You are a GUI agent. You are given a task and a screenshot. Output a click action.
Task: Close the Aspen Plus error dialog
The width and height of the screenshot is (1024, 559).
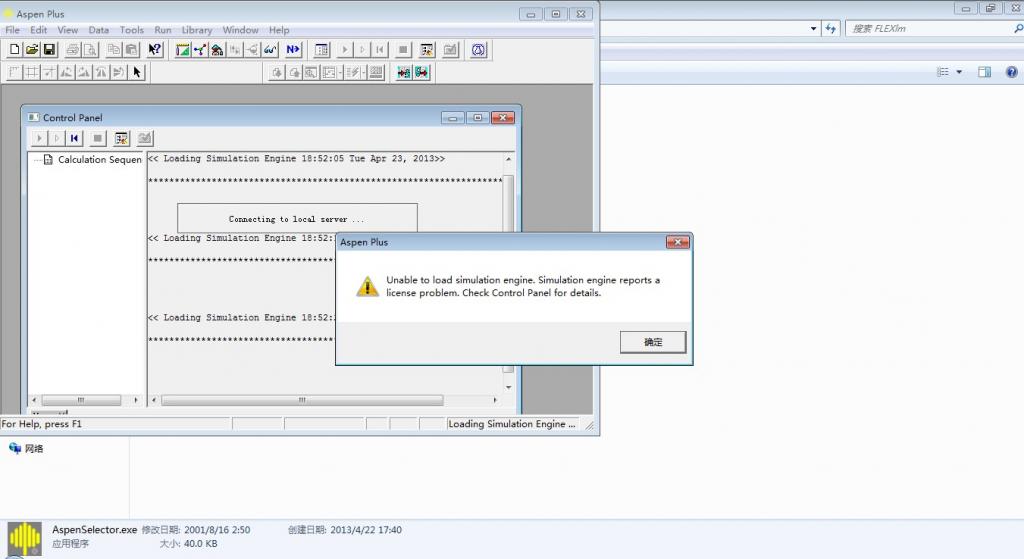point(677,242)
